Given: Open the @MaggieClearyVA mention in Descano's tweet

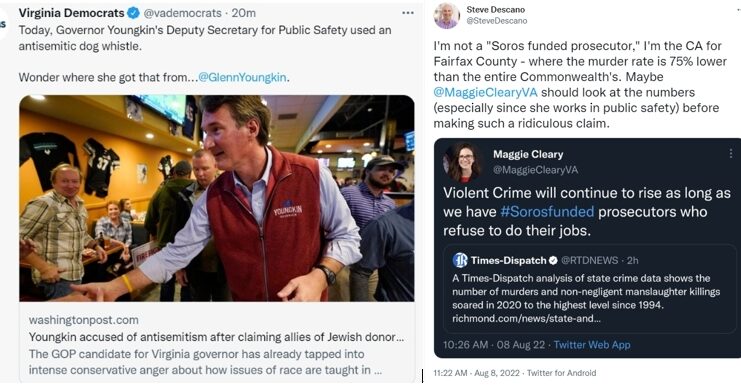Looking at the screenshot, I should 485,92.
